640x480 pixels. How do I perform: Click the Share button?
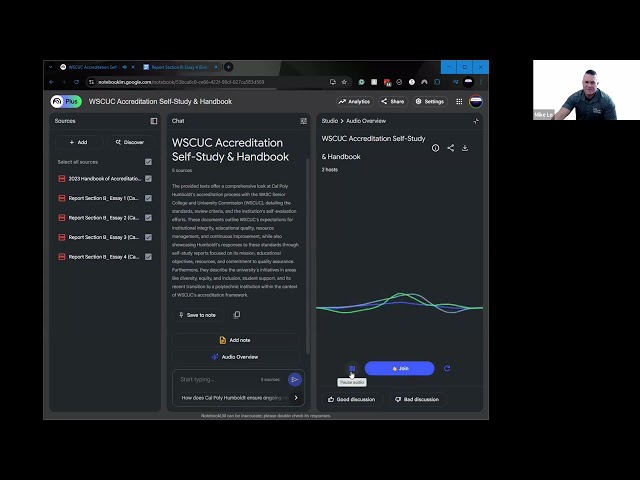[x=393, y=102]
